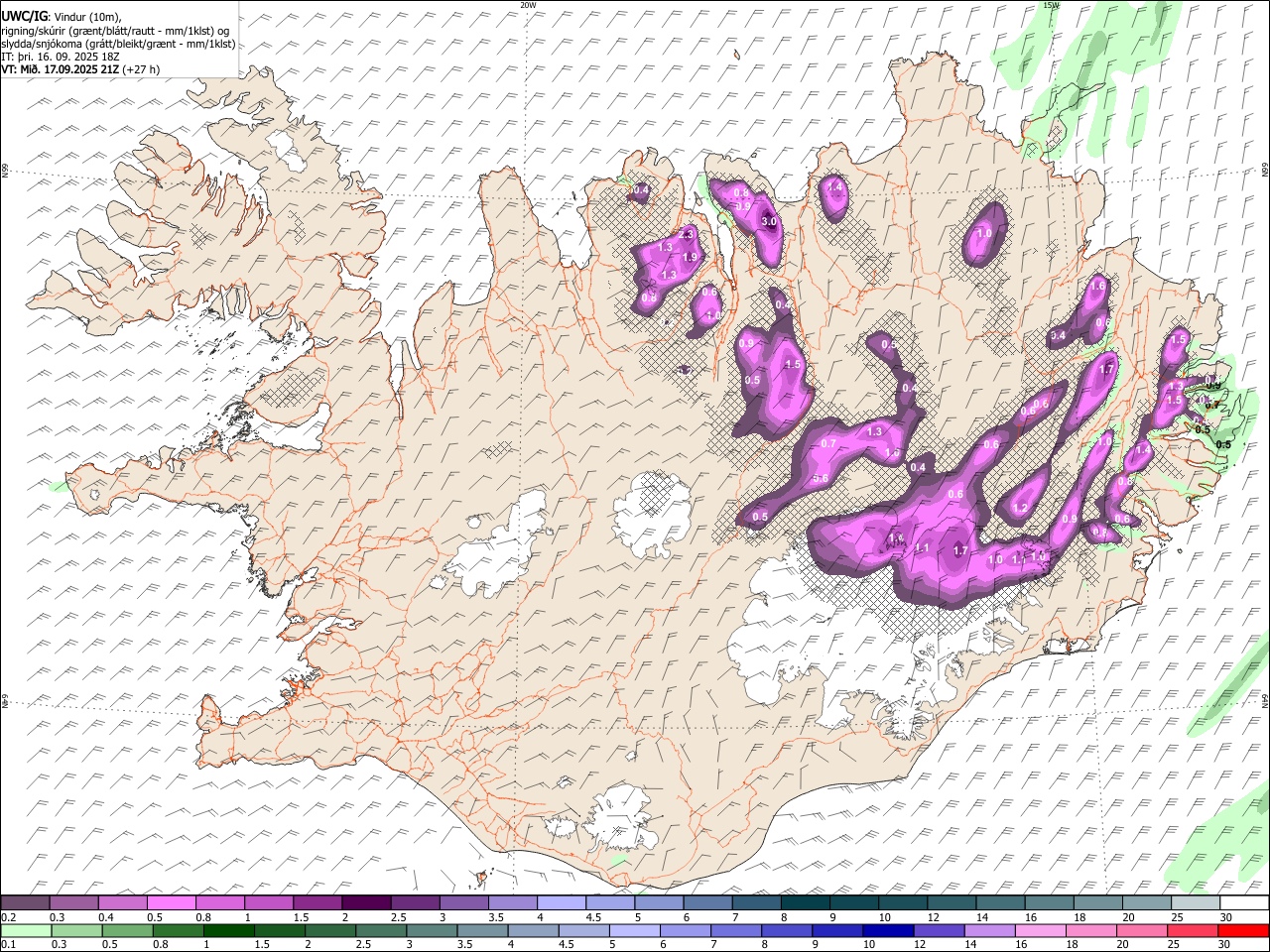Click the dark teal 8 swatch, upper legend row
The image size is (1270, 952).
[x=805, y=903]
